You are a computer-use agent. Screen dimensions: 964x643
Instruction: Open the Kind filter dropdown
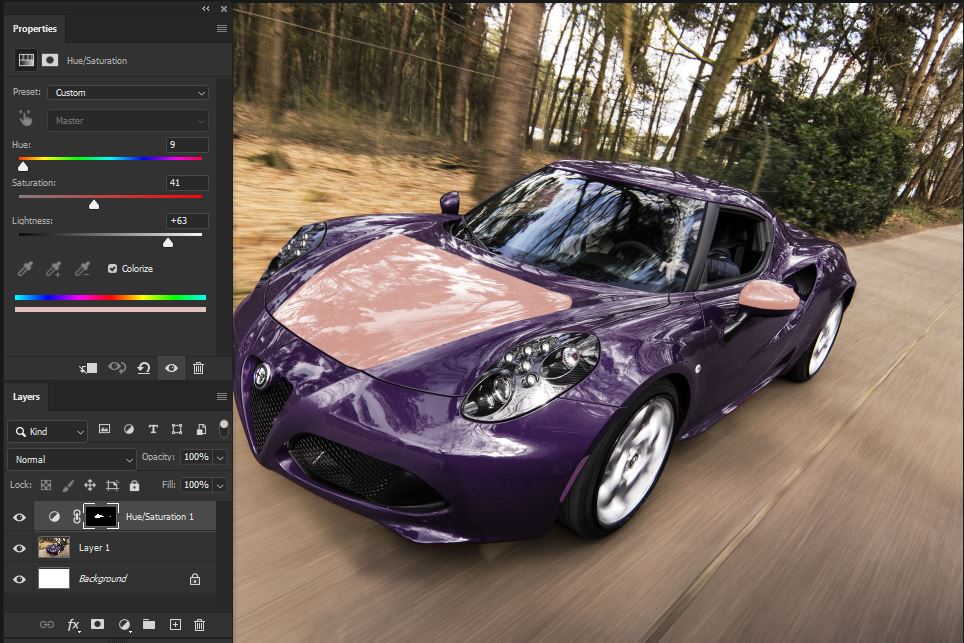[47, 432]
